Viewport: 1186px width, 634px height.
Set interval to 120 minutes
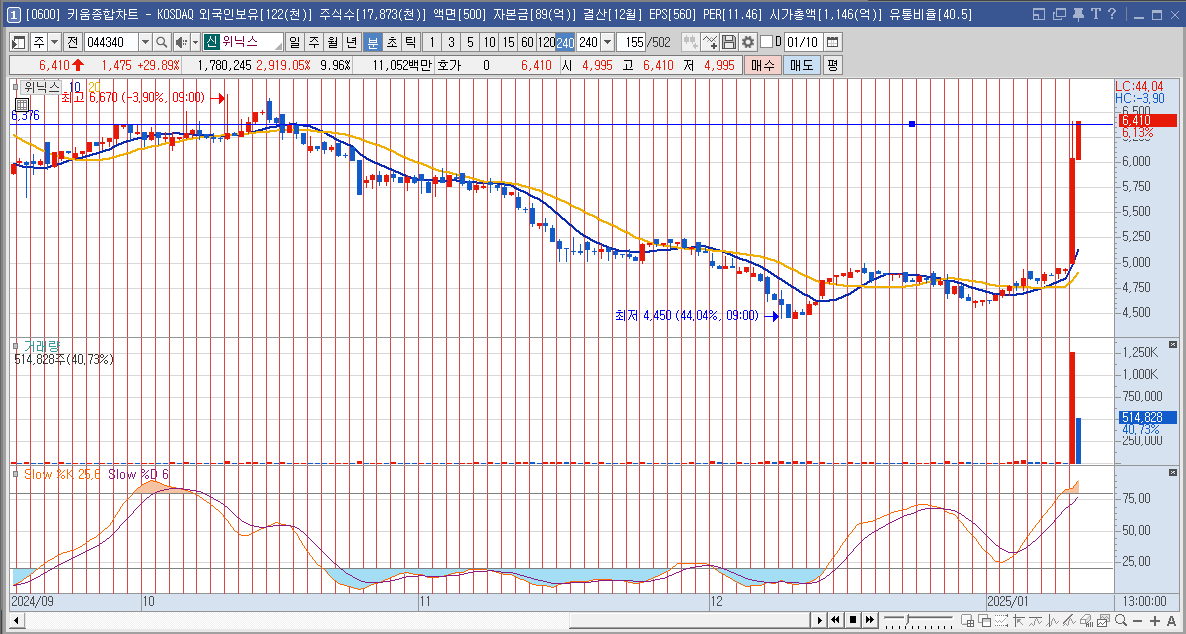point(545,42)
